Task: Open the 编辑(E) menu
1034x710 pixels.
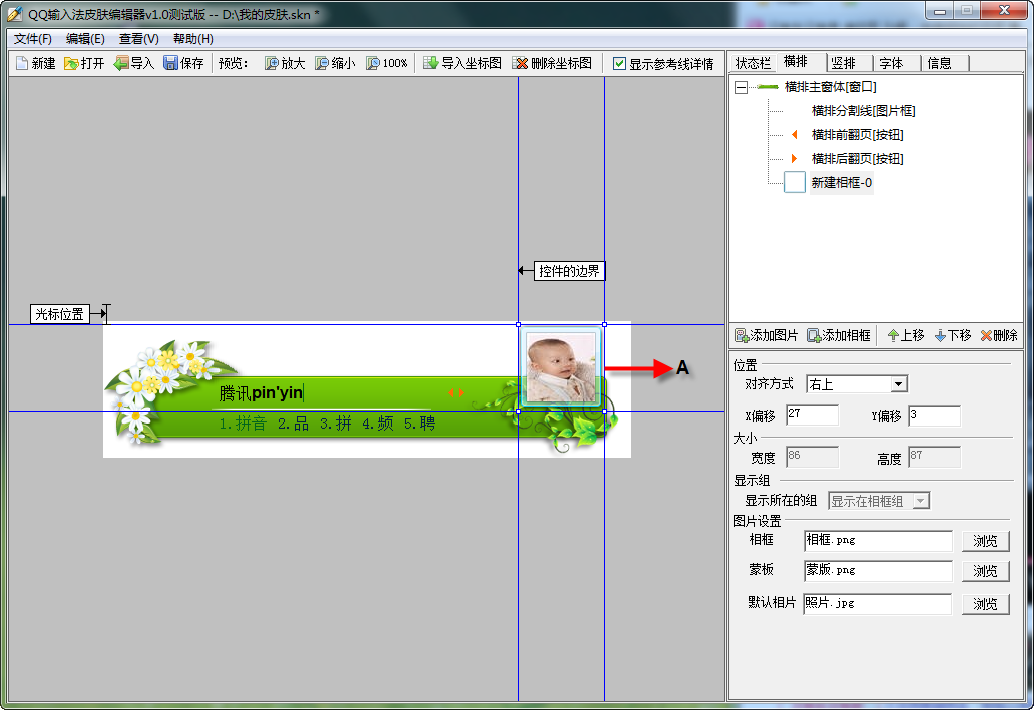Action: point(85,39)
